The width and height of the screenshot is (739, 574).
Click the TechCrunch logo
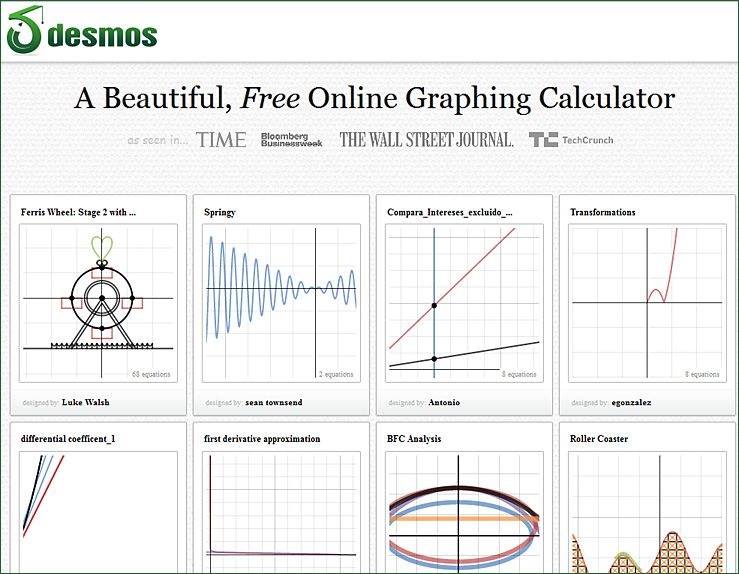coord(571,140)
